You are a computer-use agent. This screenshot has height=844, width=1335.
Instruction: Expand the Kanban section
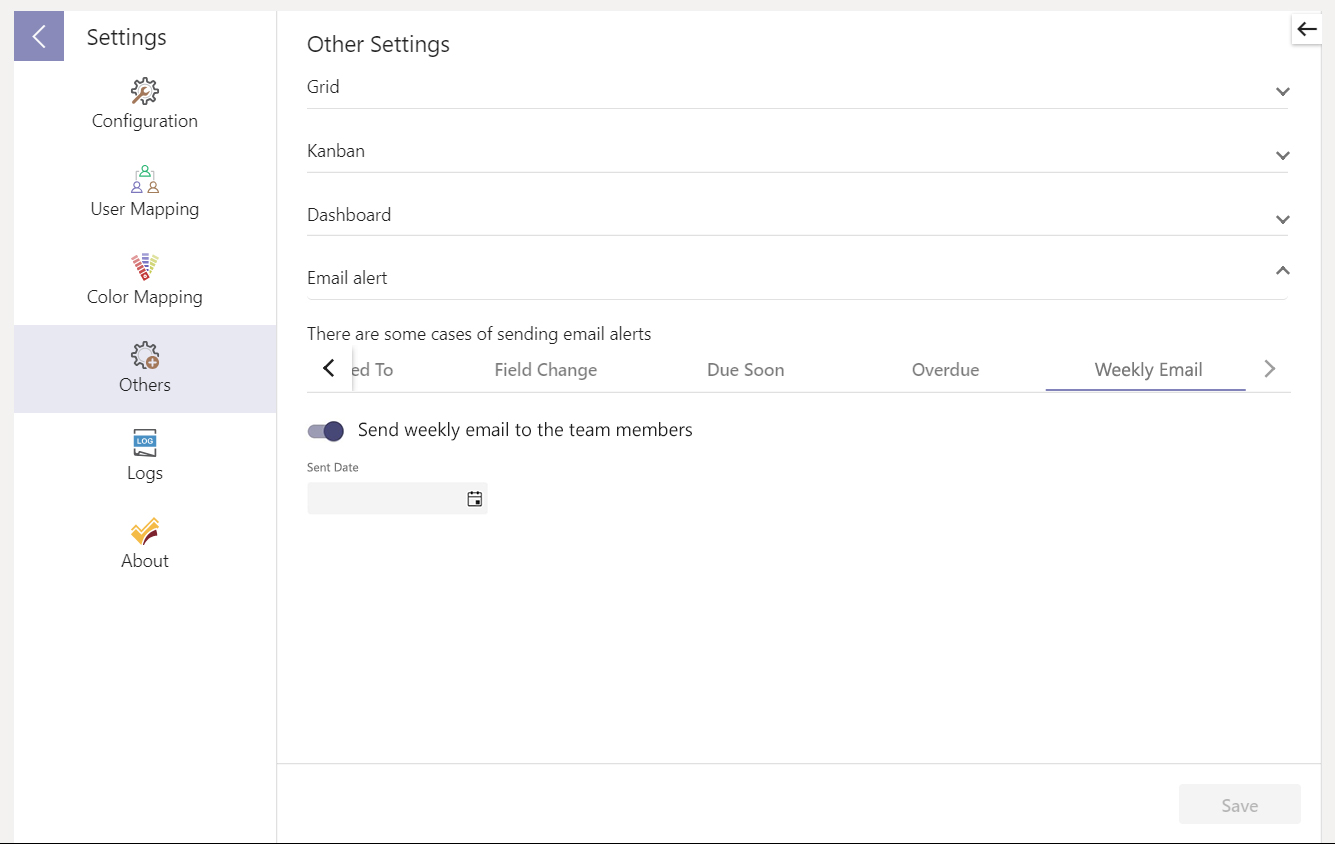click(1283, 156)
